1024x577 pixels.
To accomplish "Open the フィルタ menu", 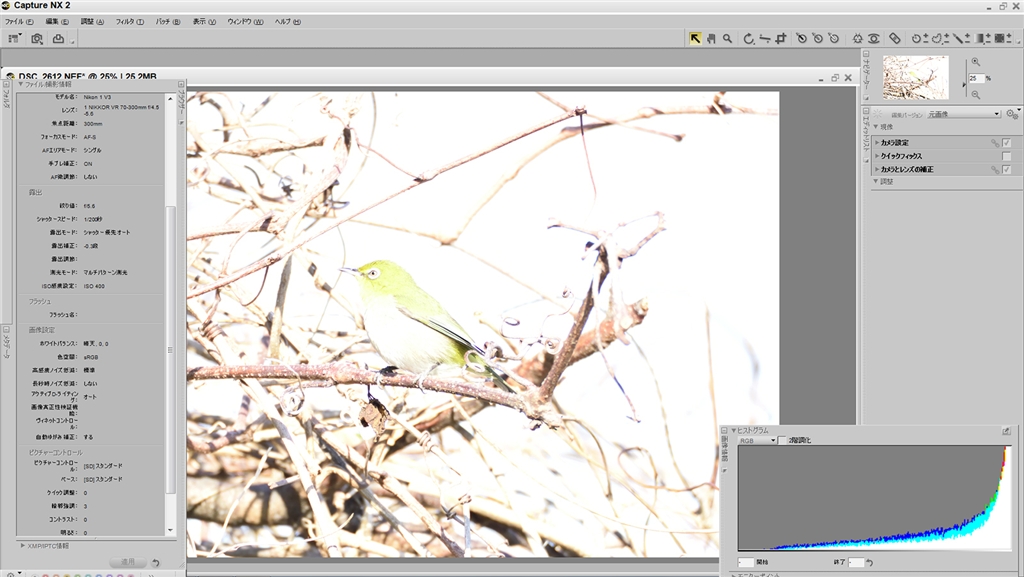I will (130, 22).
